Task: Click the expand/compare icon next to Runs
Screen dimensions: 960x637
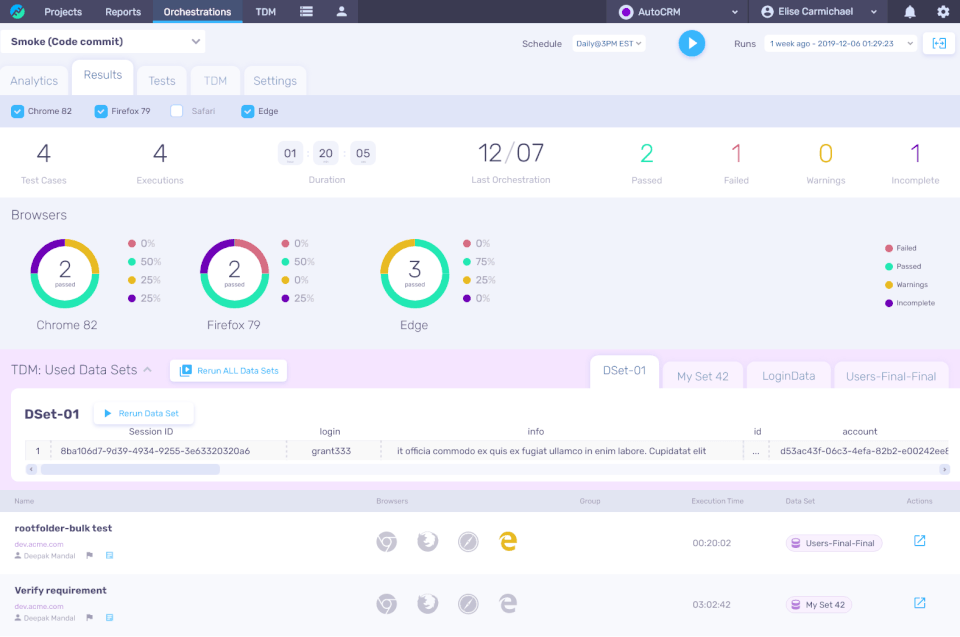Action: [939, 43]
